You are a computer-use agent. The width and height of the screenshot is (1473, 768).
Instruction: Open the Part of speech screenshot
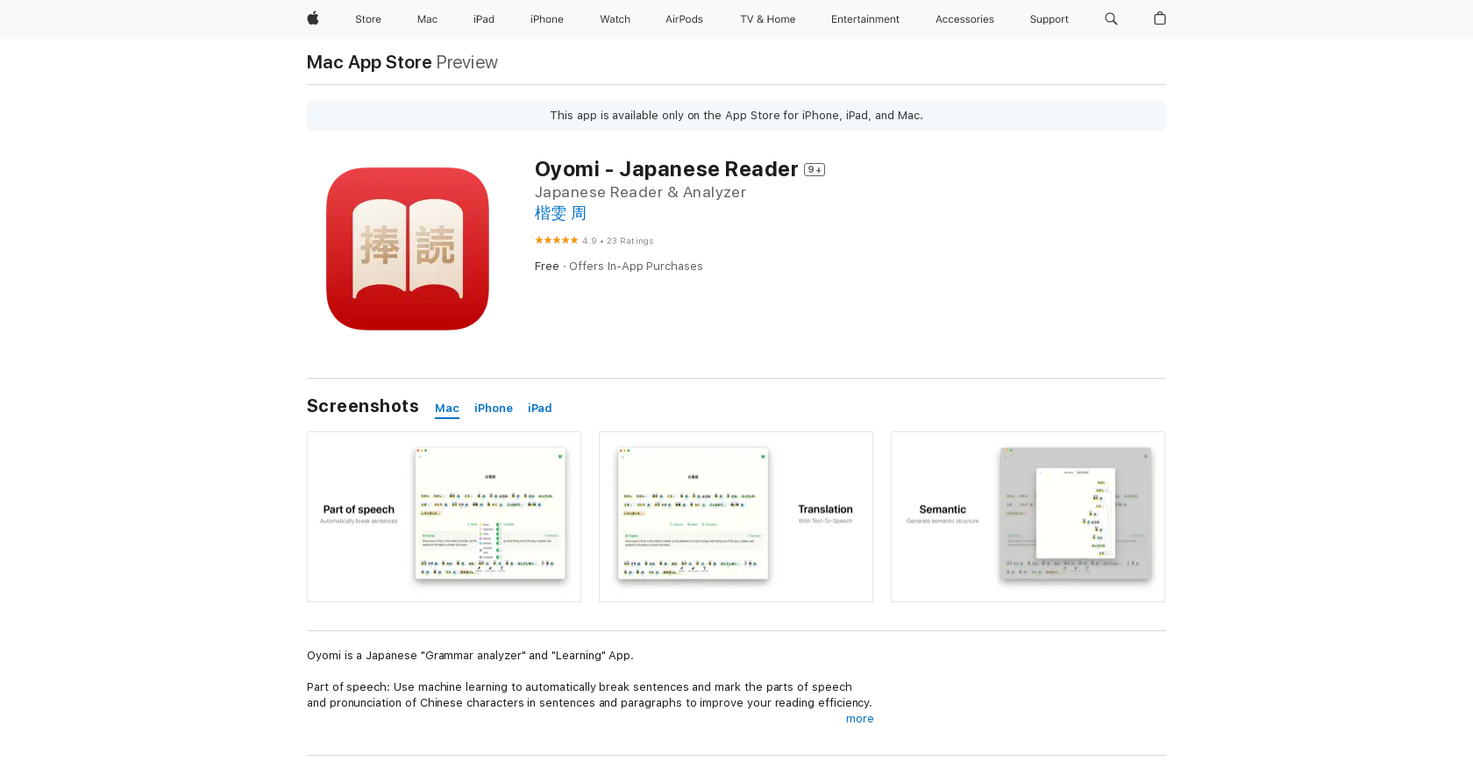[x=444, y=516]
